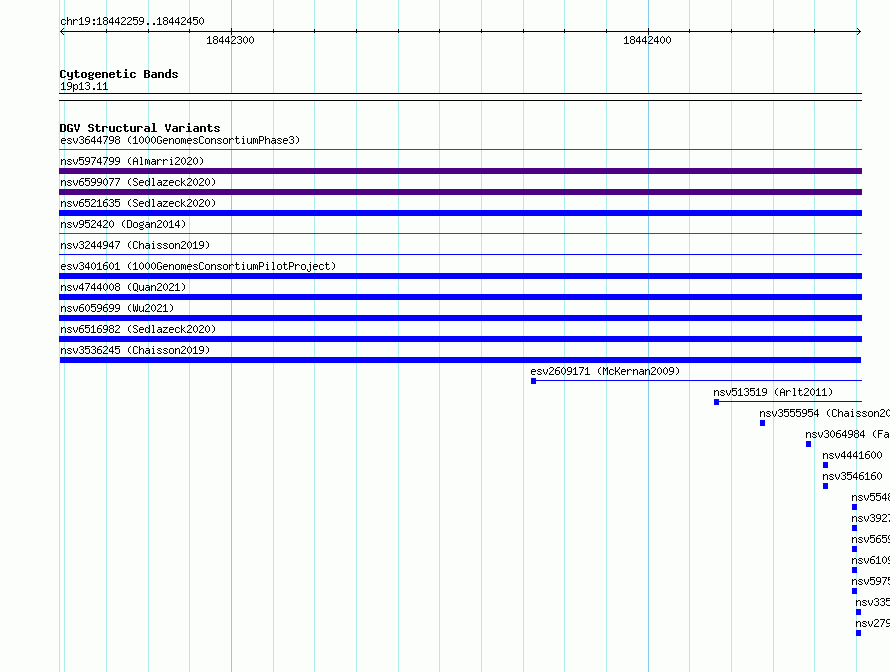890x672 pixels.
Task: Select the blue bar for nsv6059699
Action: tap(460, 318)
